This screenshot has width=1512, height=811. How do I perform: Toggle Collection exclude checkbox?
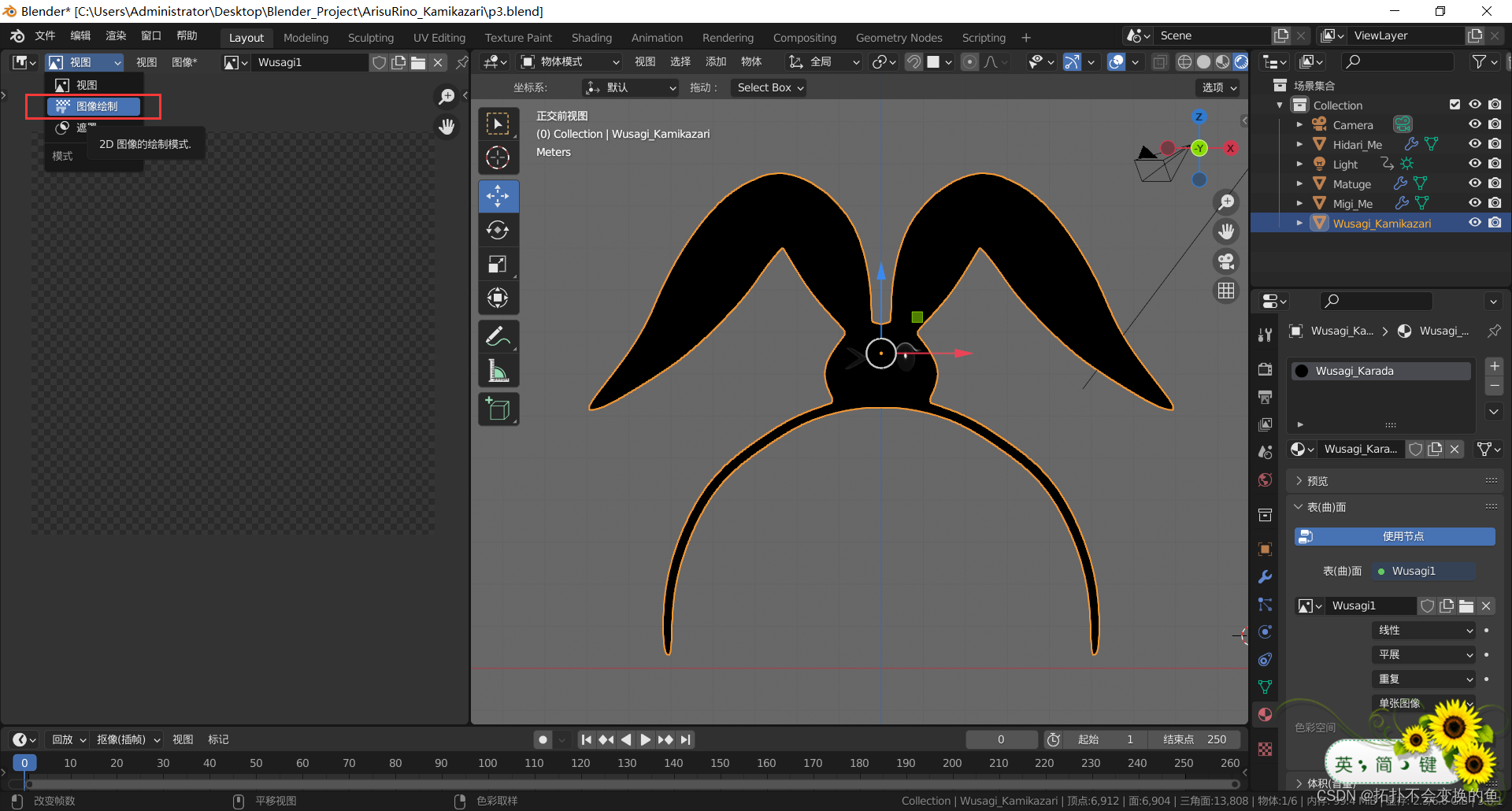[x=1455, y=105]
